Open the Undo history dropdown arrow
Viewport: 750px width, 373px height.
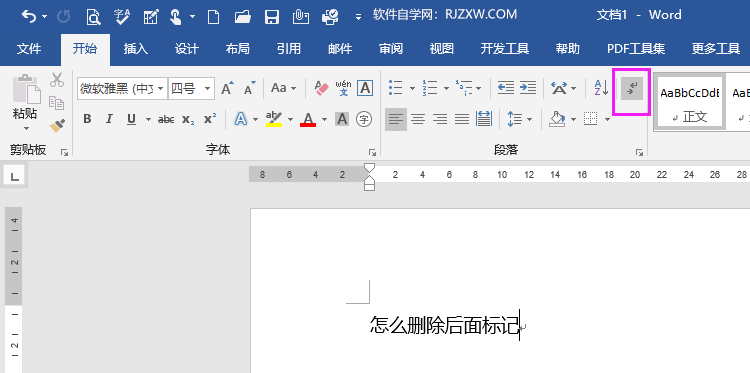click(44, 17)
